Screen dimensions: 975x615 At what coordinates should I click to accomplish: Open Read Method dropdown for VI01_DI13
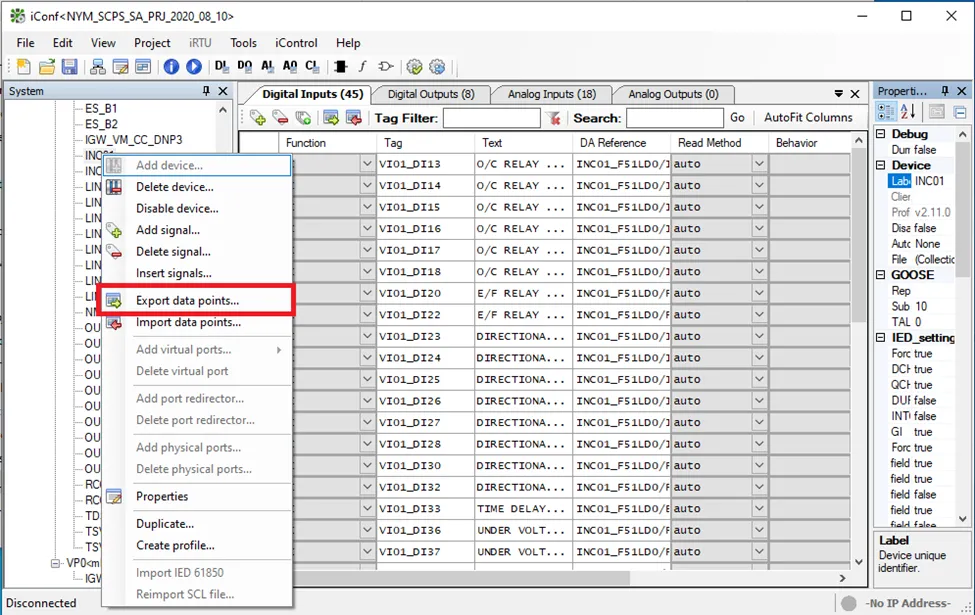tap(759, 164)
